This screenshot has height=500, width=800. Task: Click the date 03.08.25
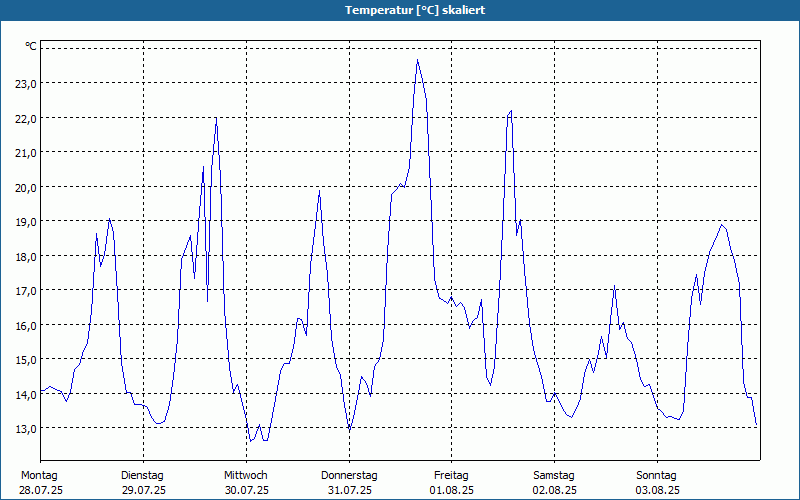click(658, 490)
